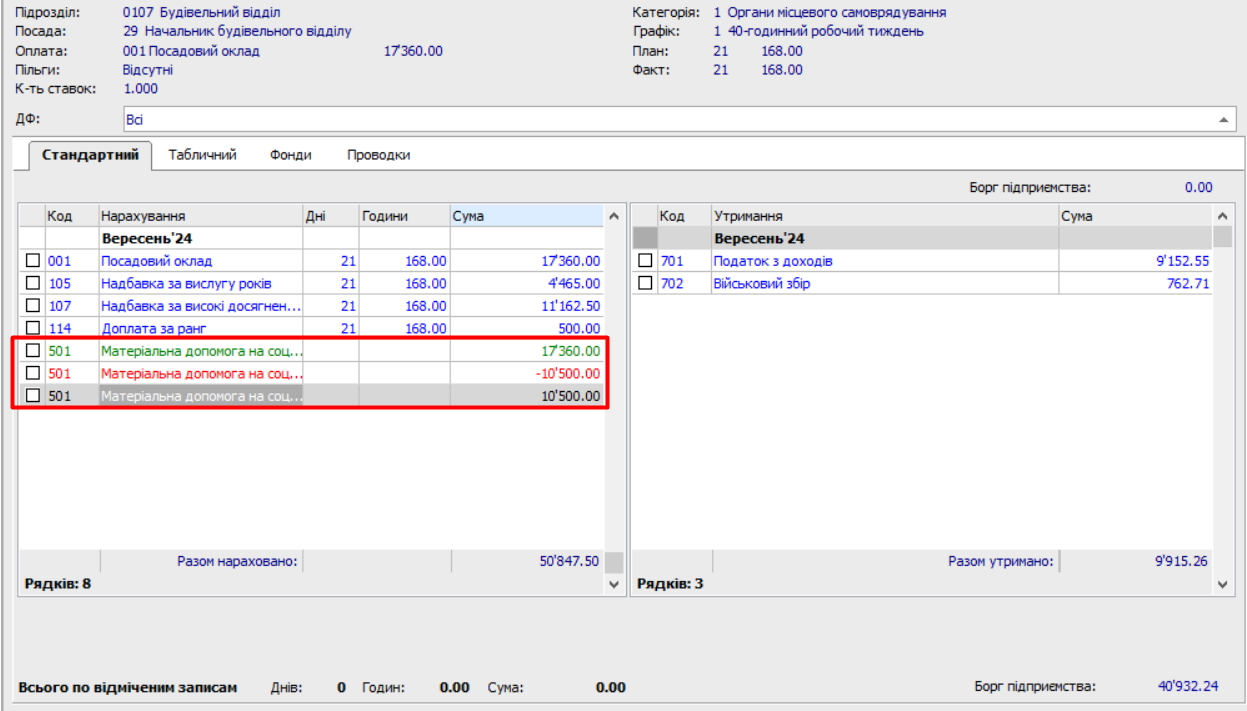Tick the checkbox of the green 501 row
The width and height of the screenshot is (1247, 711).
[x=33, y=351]
